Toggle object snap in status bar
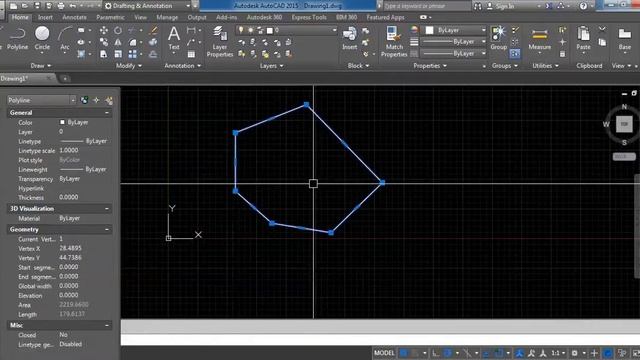Image resolution: width=640 pixels, height=360 pixels. [x=499, y=353]
